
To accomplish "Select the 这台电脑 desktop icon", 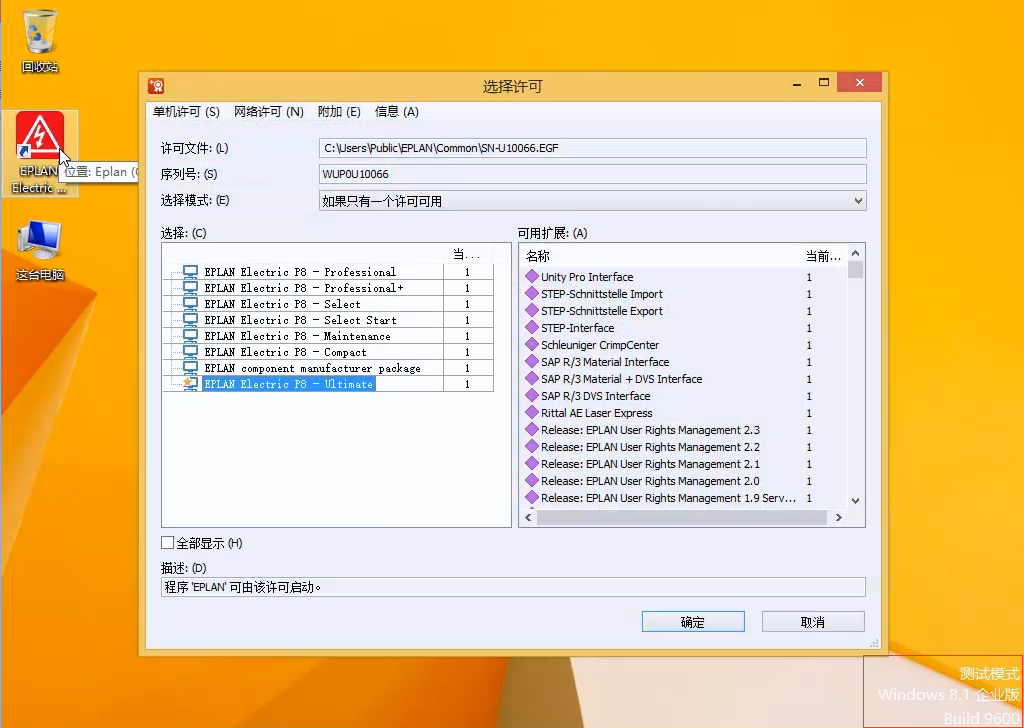I will click(x=39, y=249).
